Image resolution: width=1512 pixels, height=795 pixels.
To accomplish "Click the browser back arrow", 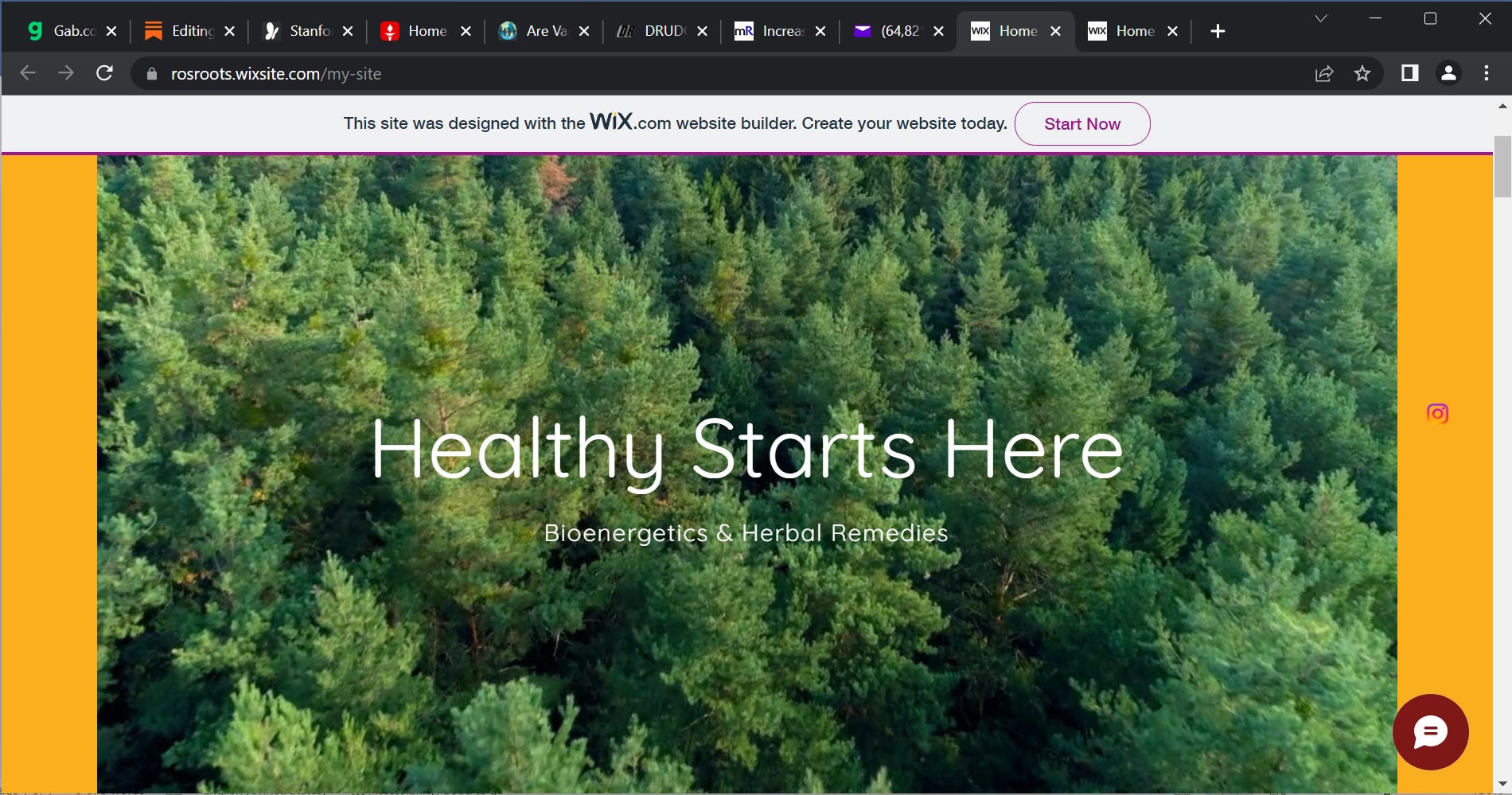I will (28, 73).
